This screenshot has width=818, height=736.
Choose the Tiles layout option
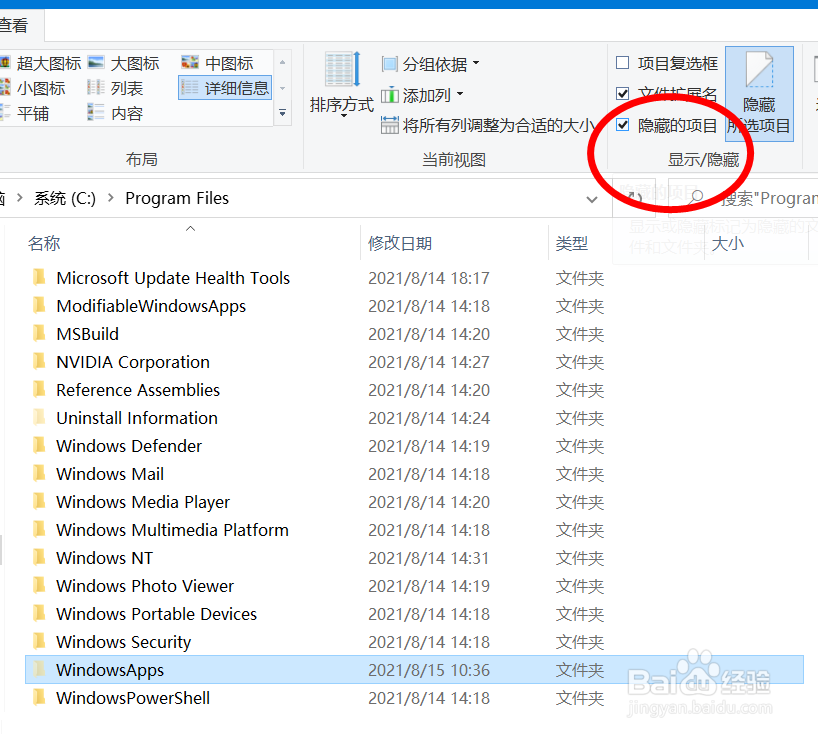coord(25,113)
